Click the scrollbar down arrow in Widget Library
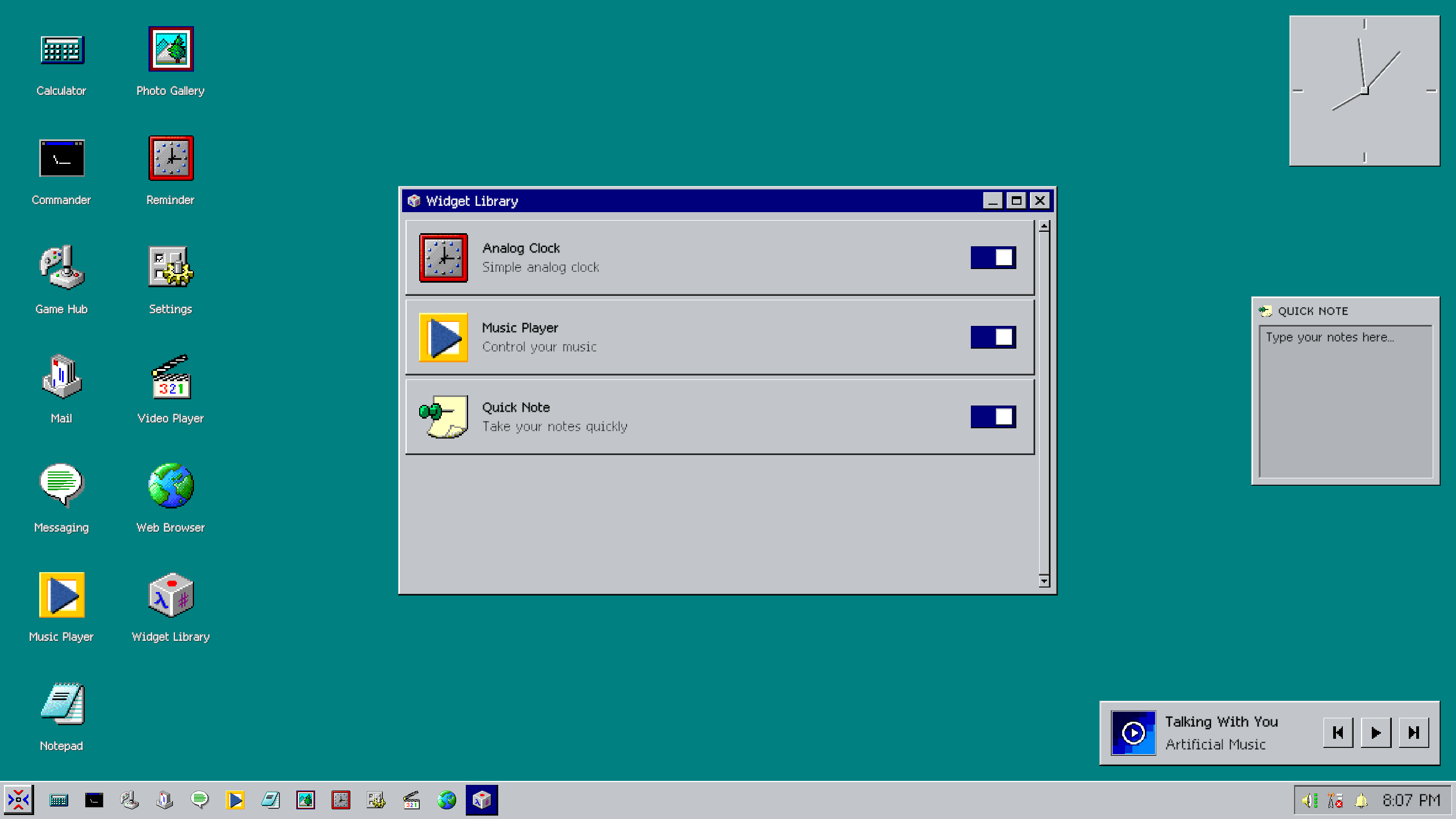Viewport: 1456px width, 819px height. (x=1044, y=581)
